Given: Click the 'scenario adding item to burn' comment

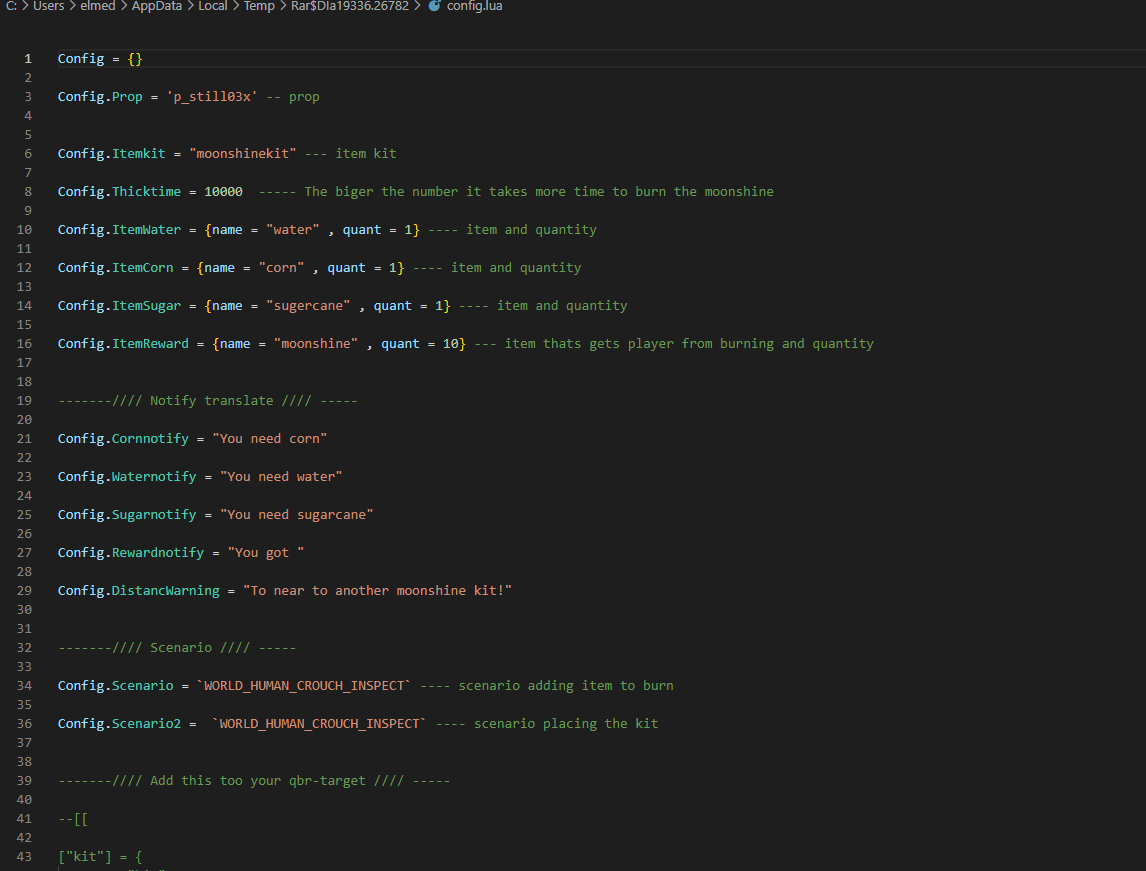Looking at the screenshot, I should tap(547, 685).
